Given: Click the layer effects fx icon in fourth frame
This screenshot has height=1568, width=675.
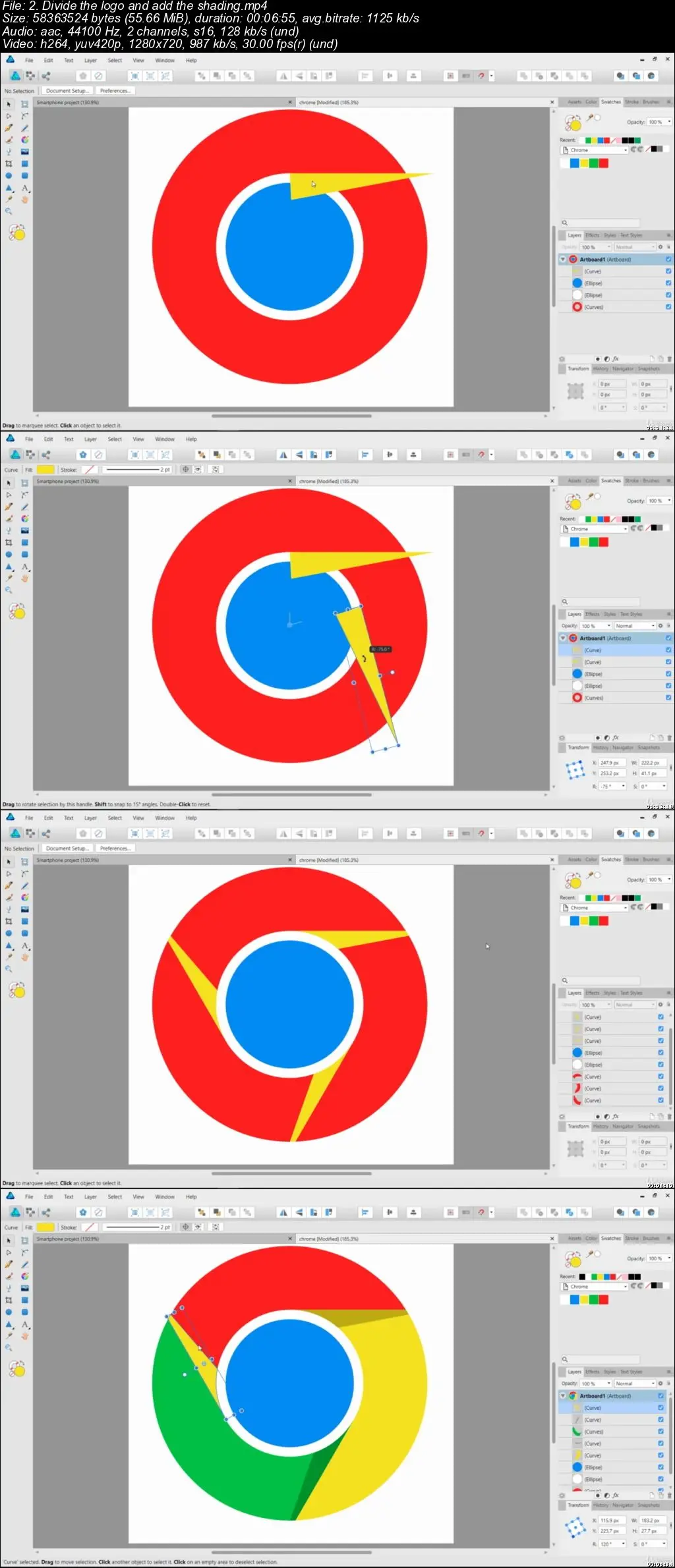Looking at the screenshot, I should (616, 1496).
